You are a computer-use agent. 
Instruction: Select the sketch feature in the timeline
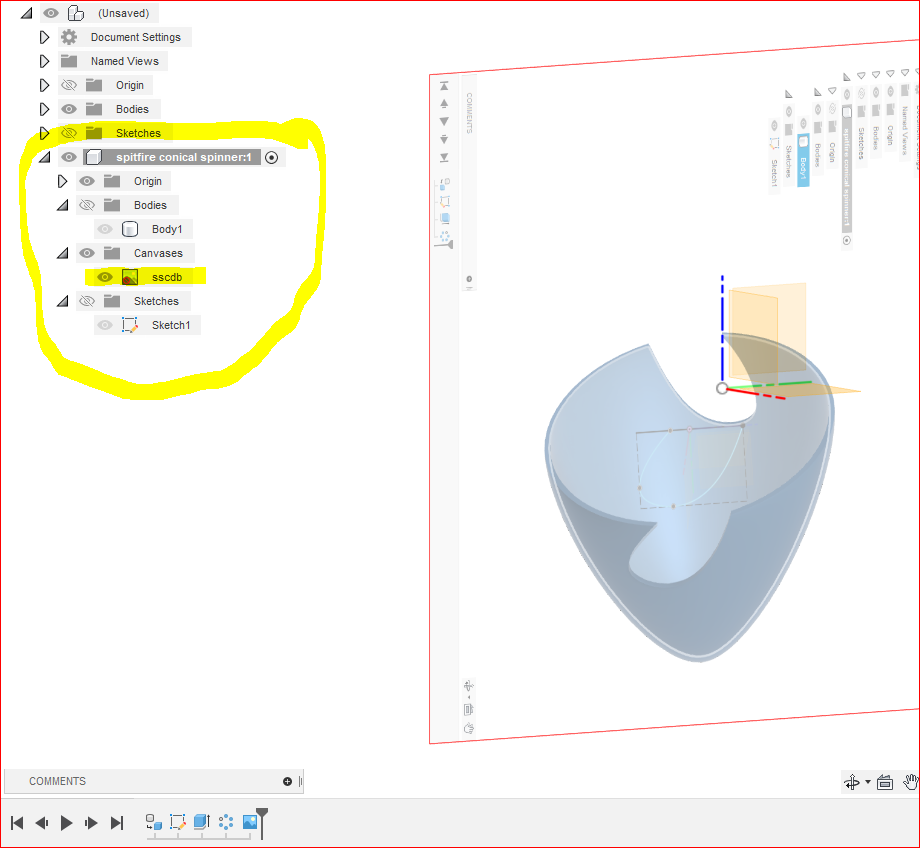coord(177,822)
